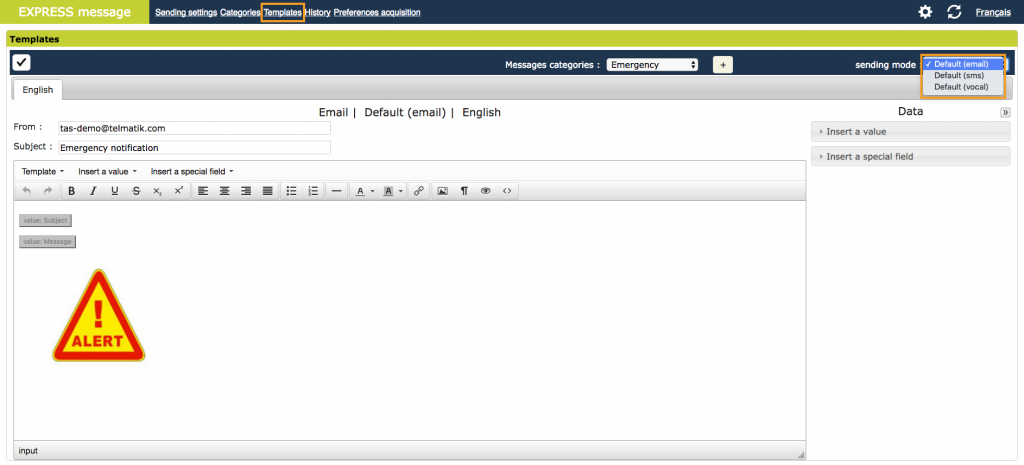
Task: Apply subscript formatting
Action: (157, 191)
